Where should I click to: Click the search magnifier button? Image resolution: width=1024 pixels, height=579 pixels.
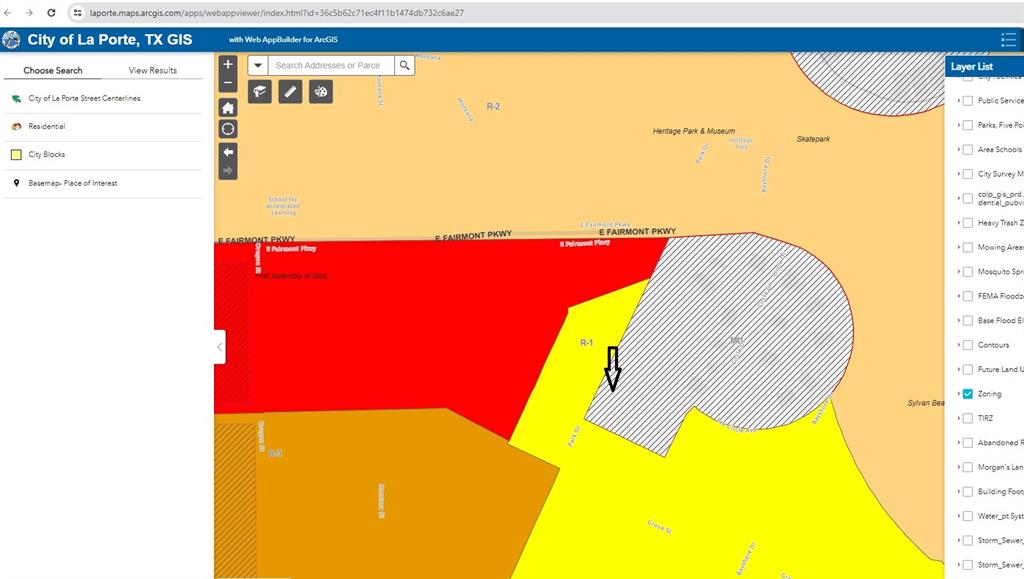point(404,65)
